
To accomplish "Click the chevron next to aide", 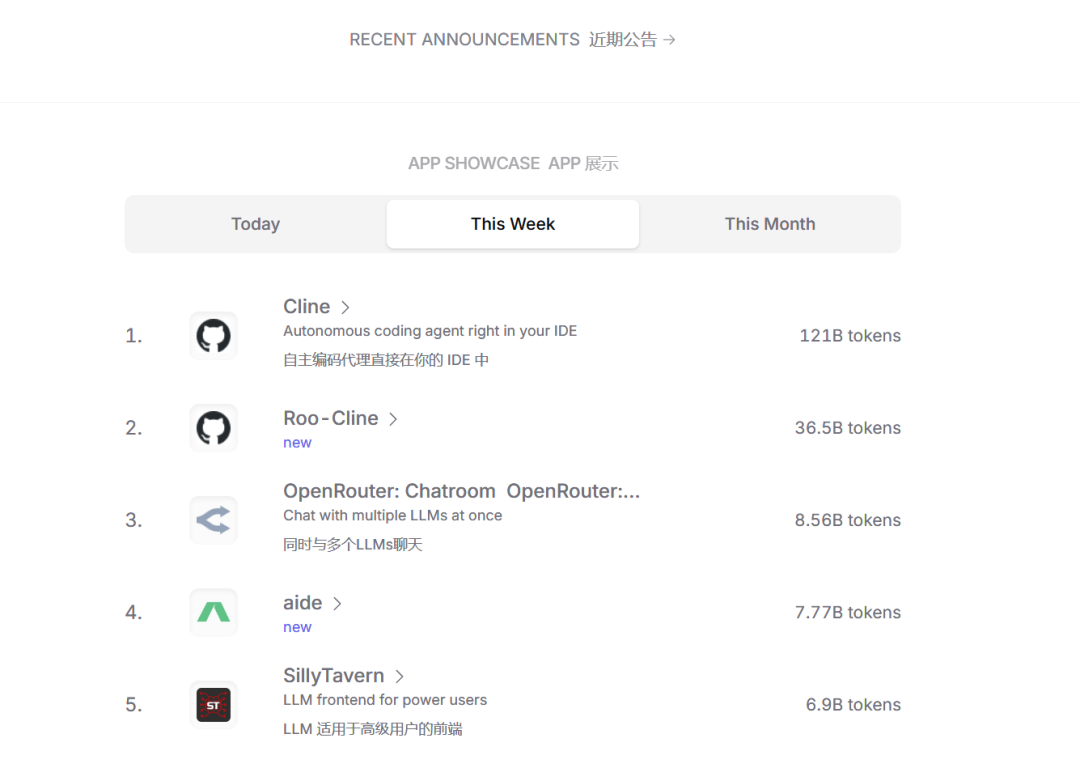I will (337, 604).
